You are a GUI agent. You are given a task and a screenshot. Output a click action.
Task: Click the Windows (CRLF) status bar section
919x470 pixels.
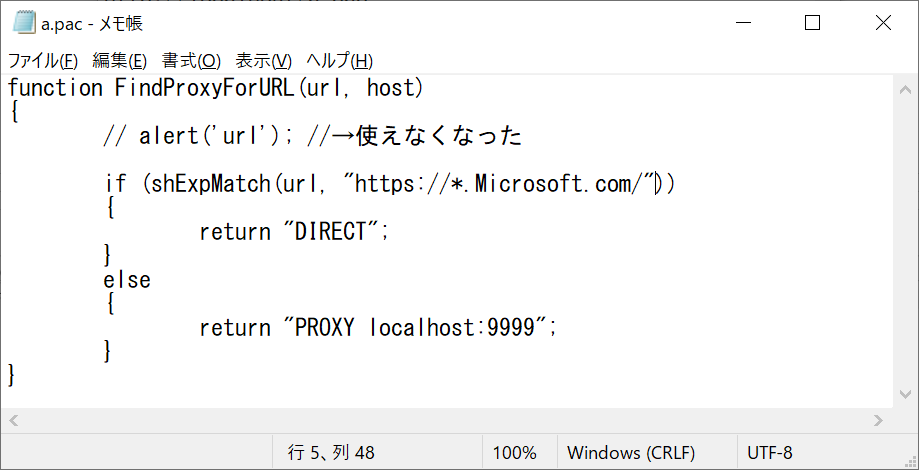click(x=631, y=452)
